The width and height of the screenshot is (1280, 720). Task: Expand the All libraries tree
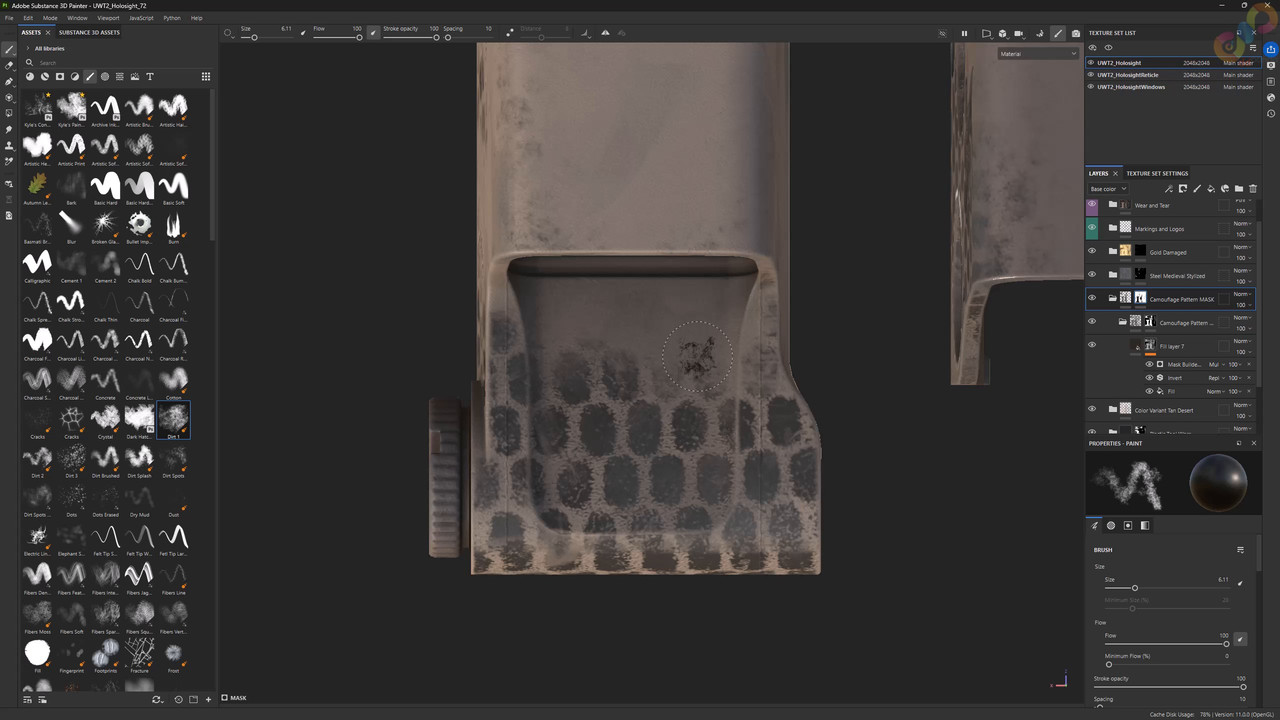pos(28,48)
